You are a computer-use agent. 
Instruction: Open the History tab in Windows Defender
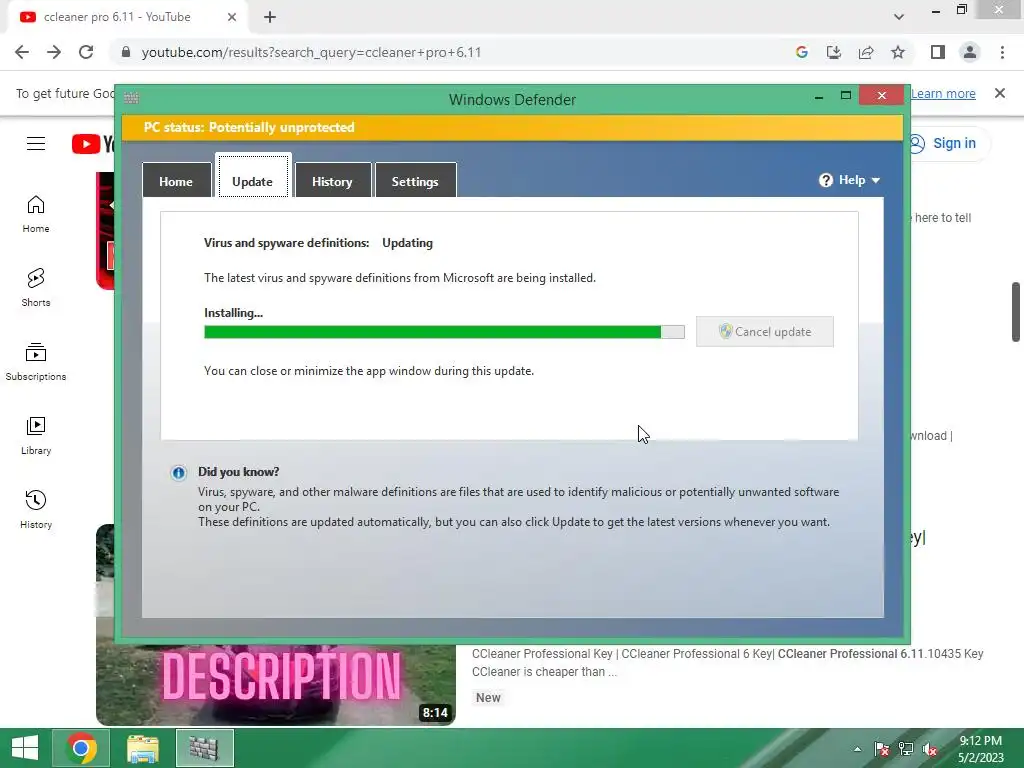[x=332, y=181]
